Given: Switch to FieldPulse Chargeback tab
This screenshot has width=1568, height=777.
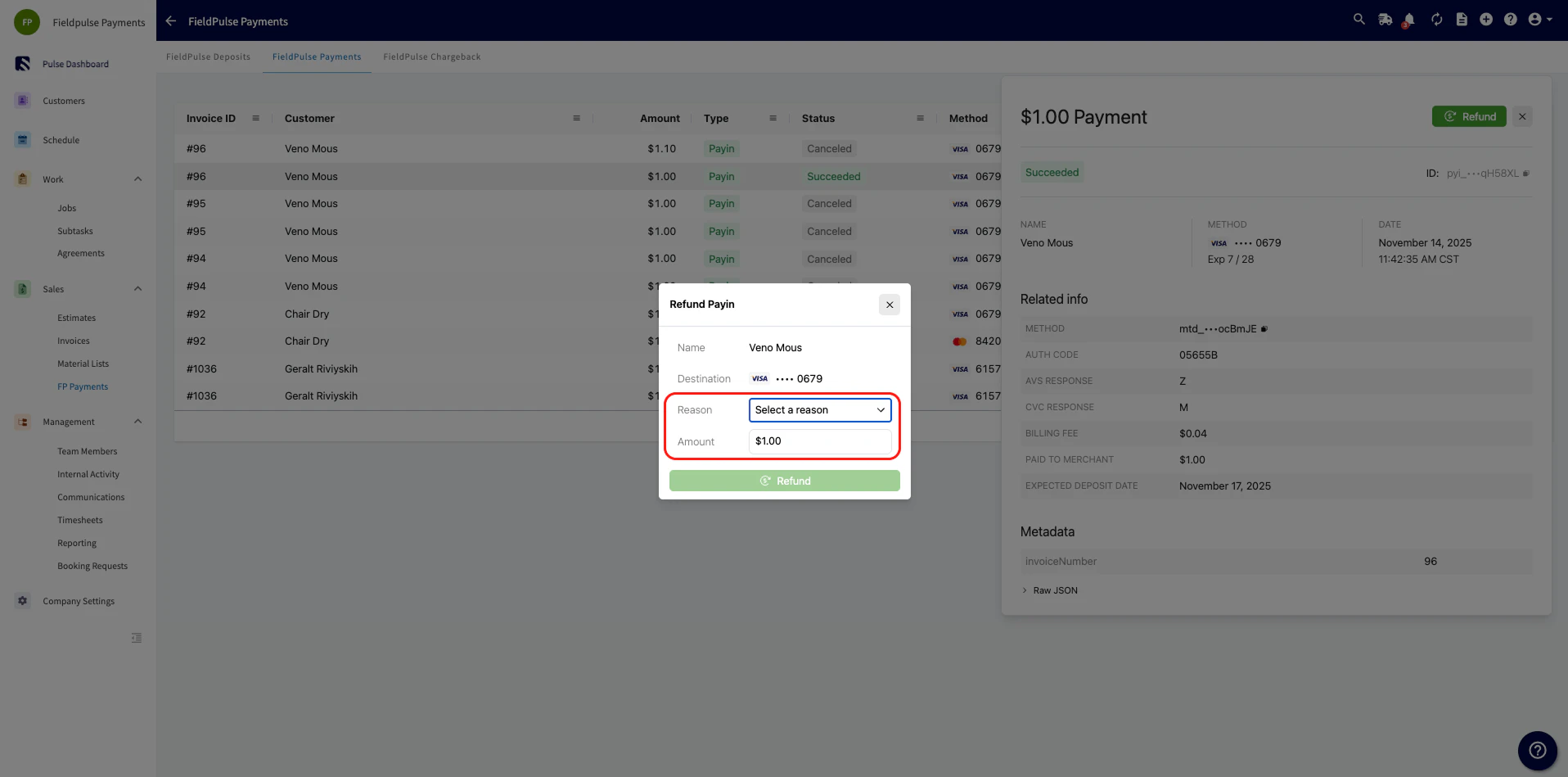Looking at the screenshot, I should 432,56.
